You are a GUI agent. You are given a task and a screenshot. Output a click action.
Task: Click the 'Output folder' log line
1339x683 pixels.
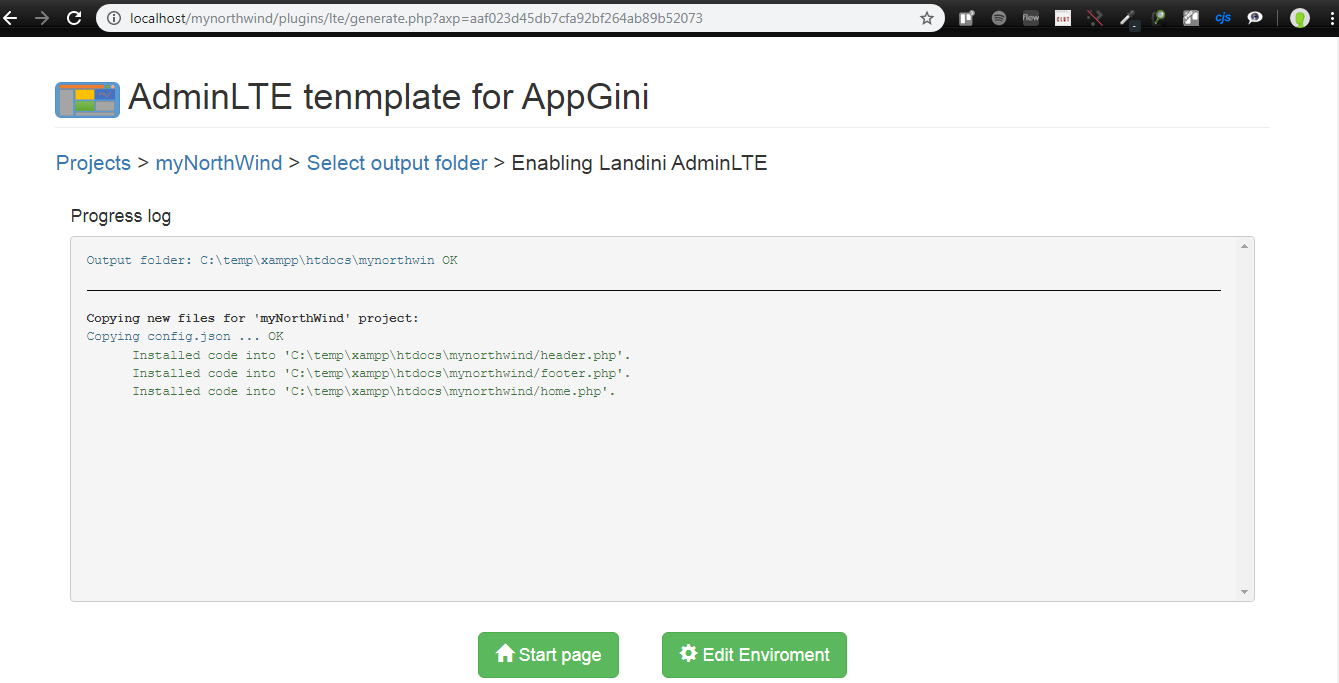[272, 260]
